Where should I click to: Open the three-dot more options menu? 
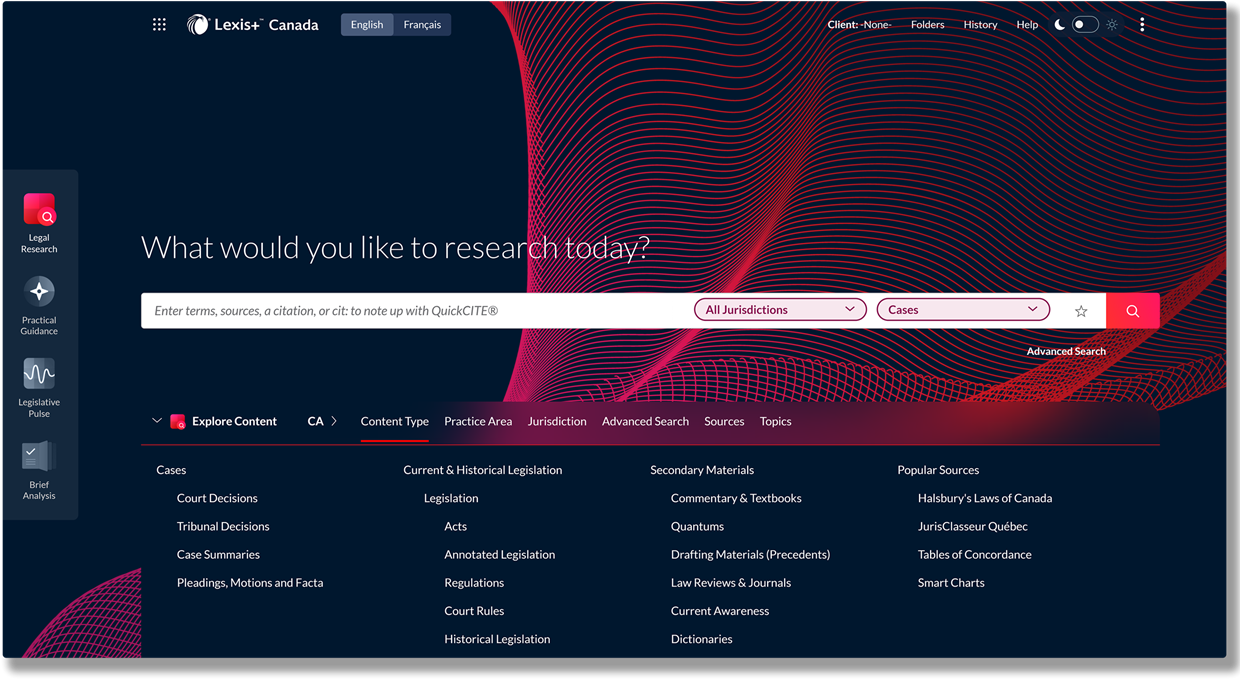tap(1142, 24)
